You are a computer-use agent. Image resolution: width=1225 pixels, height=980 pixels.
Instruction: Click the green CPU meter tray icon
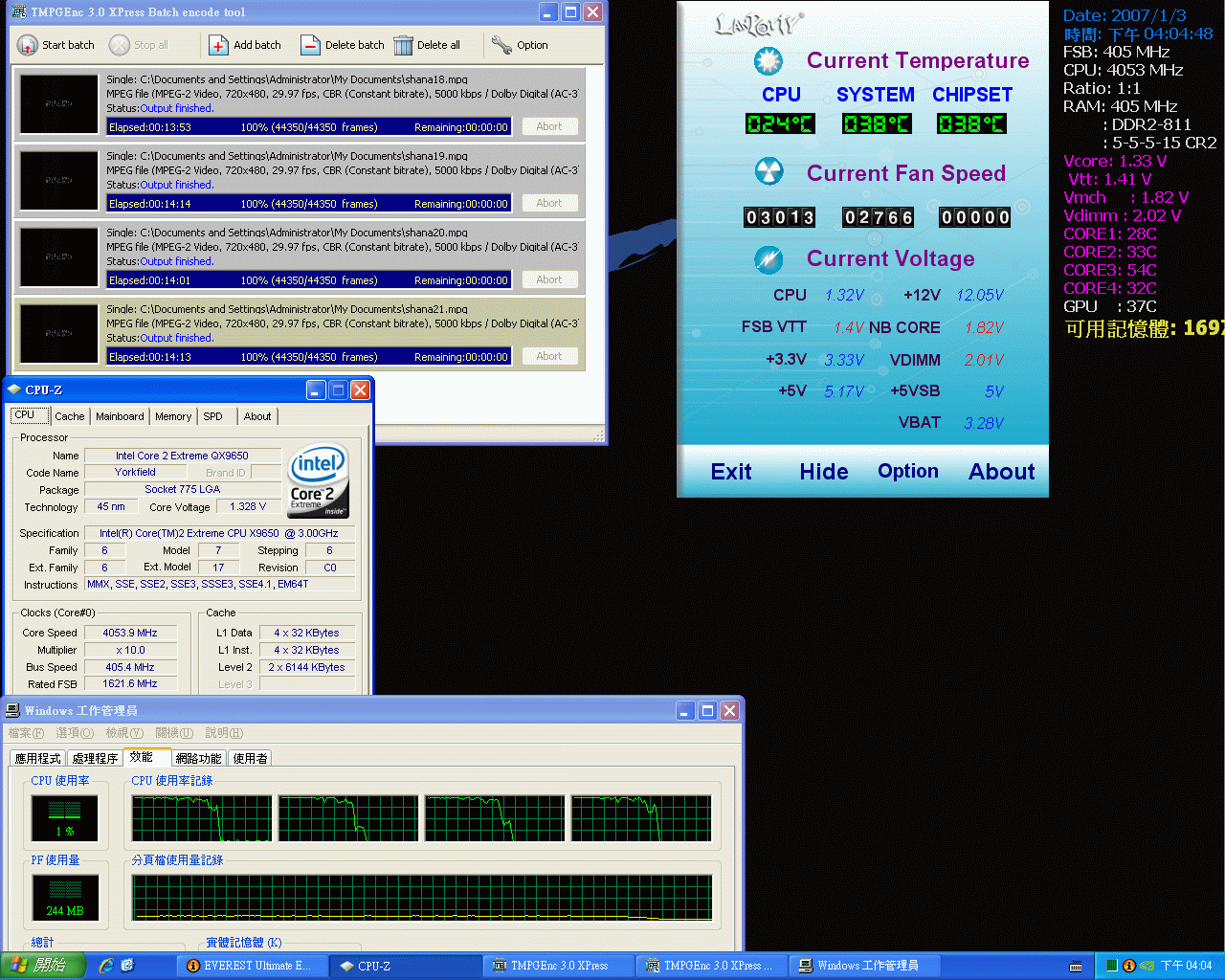tap(1112, 966)
